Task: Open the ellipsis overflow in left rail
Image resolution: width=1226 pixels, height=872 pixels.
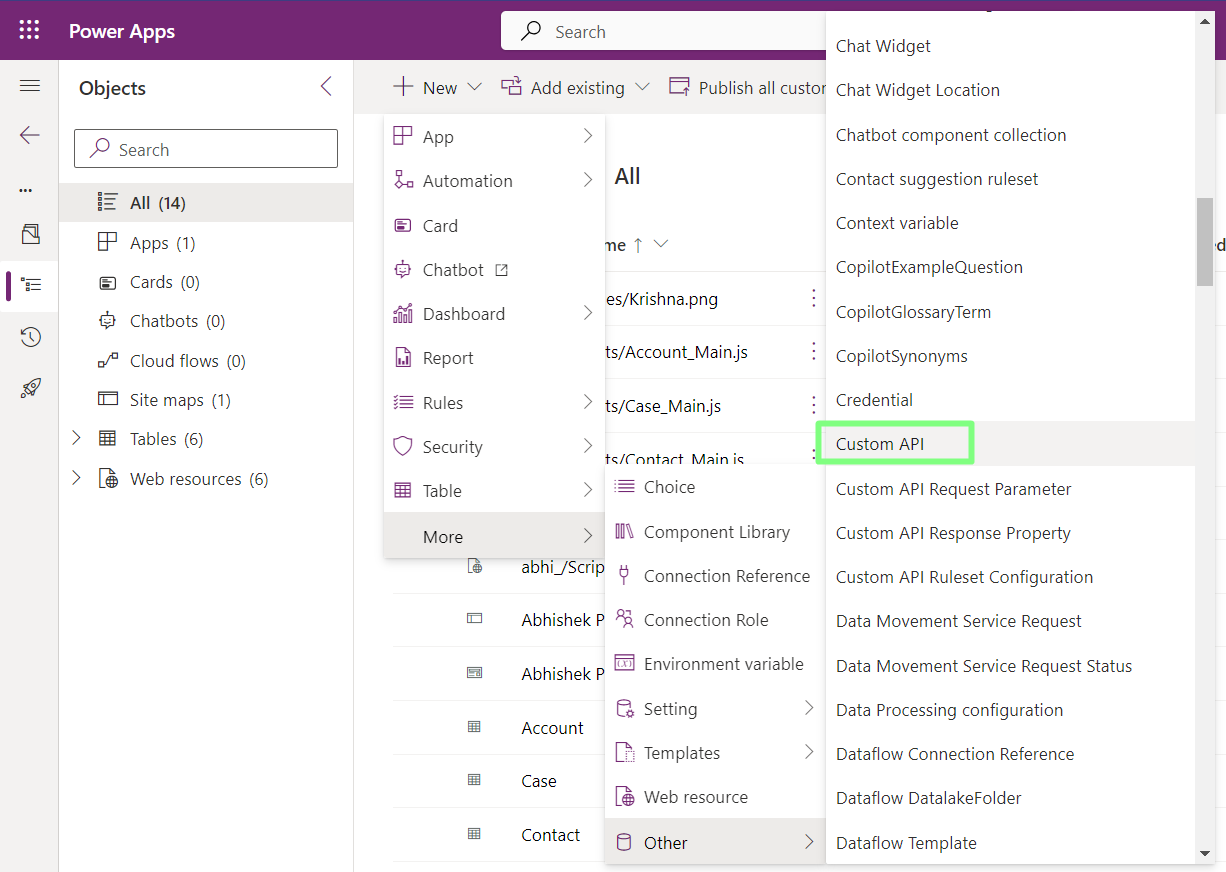Action: click(26, 189)
